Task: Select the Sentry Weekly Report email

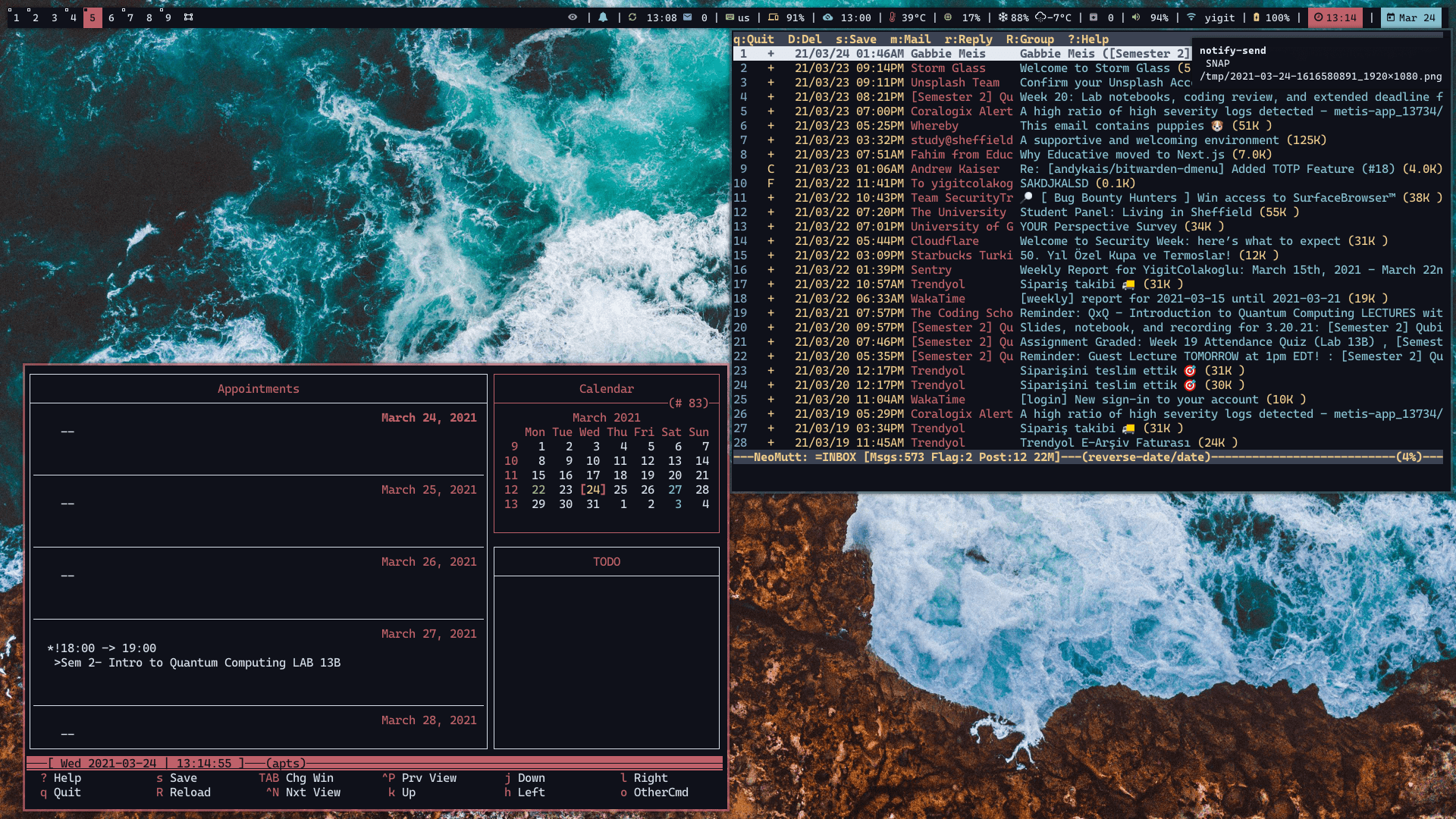Action: [x=1088, y=270]
